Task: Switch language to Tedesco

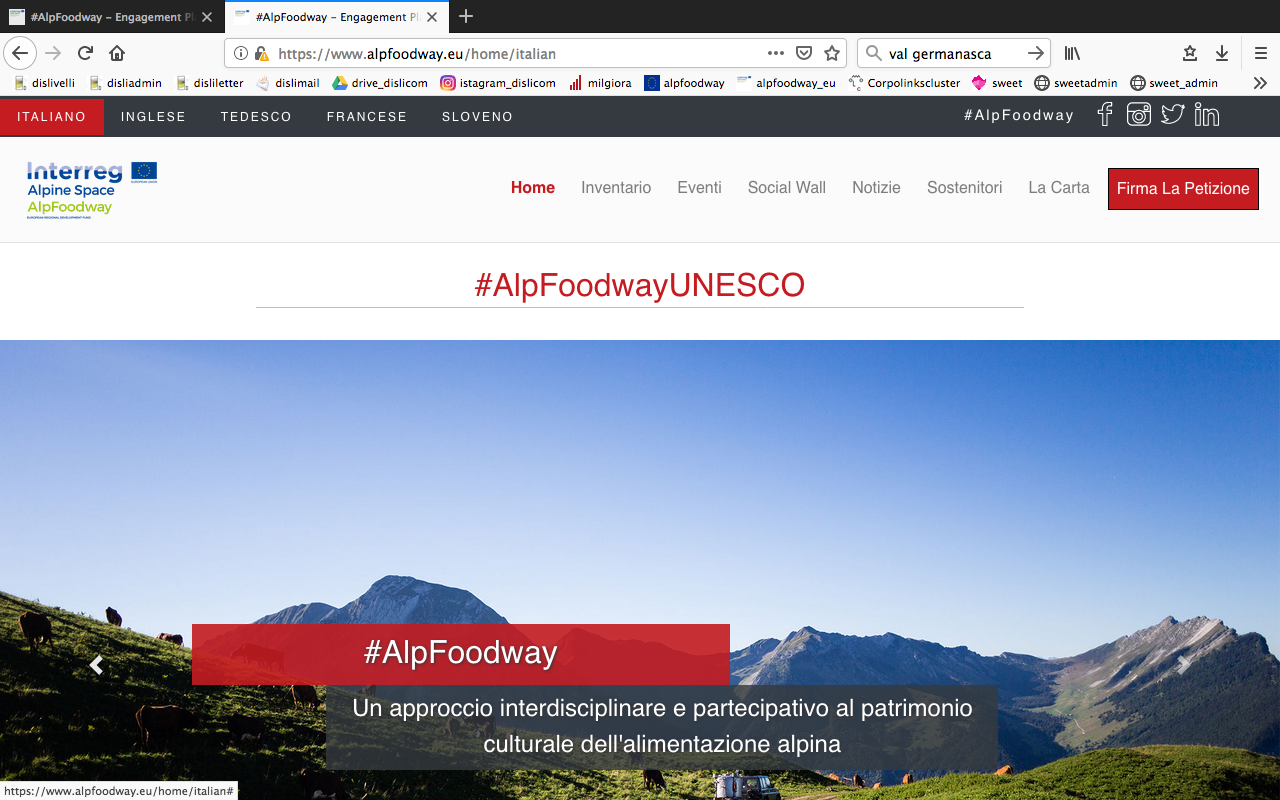Action: pyautogui.click(x=256, y=116)
